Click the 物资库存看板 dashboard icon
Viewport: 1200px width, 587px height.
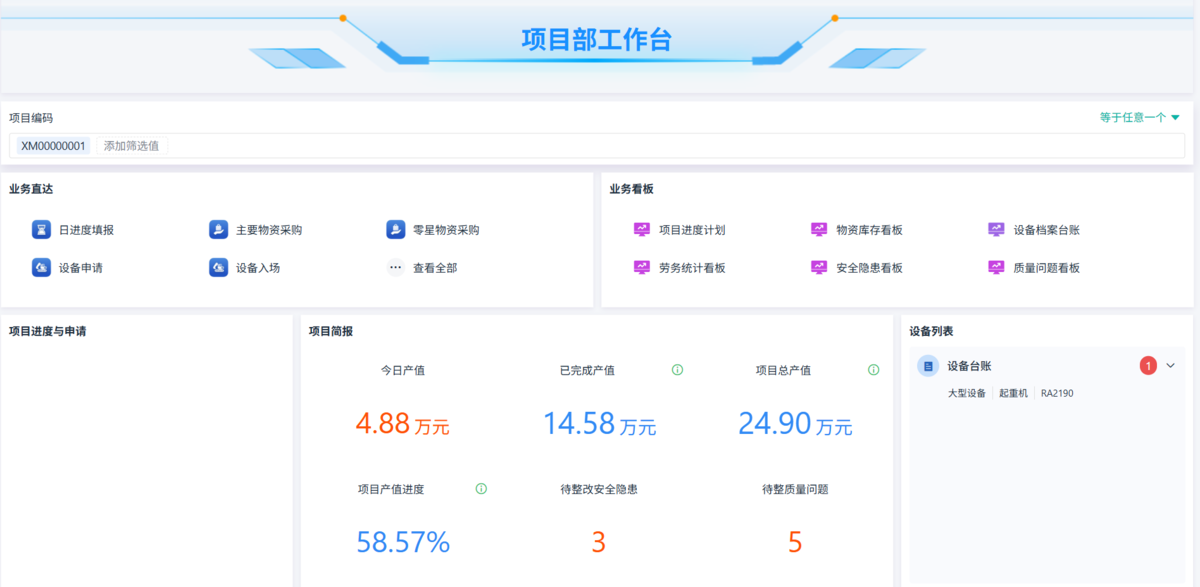(x=819, y=230)
